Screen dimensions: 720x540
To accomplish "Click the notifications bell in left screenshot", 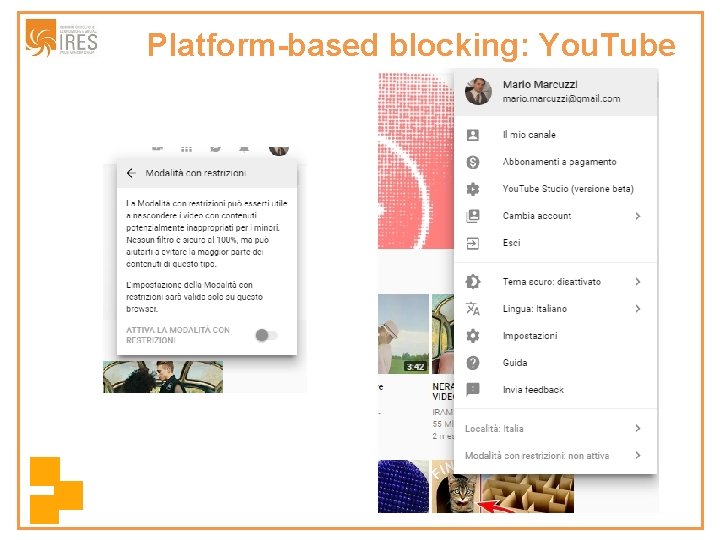I will pos(244,149).
